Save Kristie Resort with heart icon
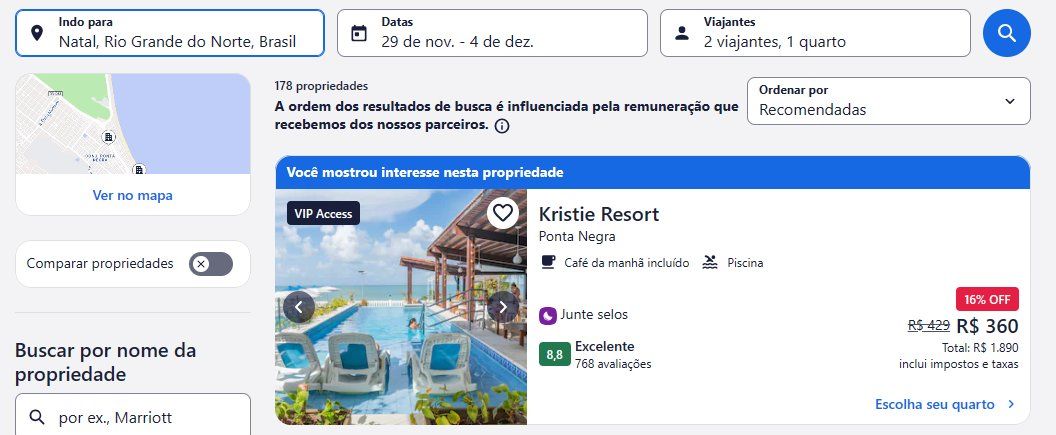The image size is (1056, 435). point(502,213)
